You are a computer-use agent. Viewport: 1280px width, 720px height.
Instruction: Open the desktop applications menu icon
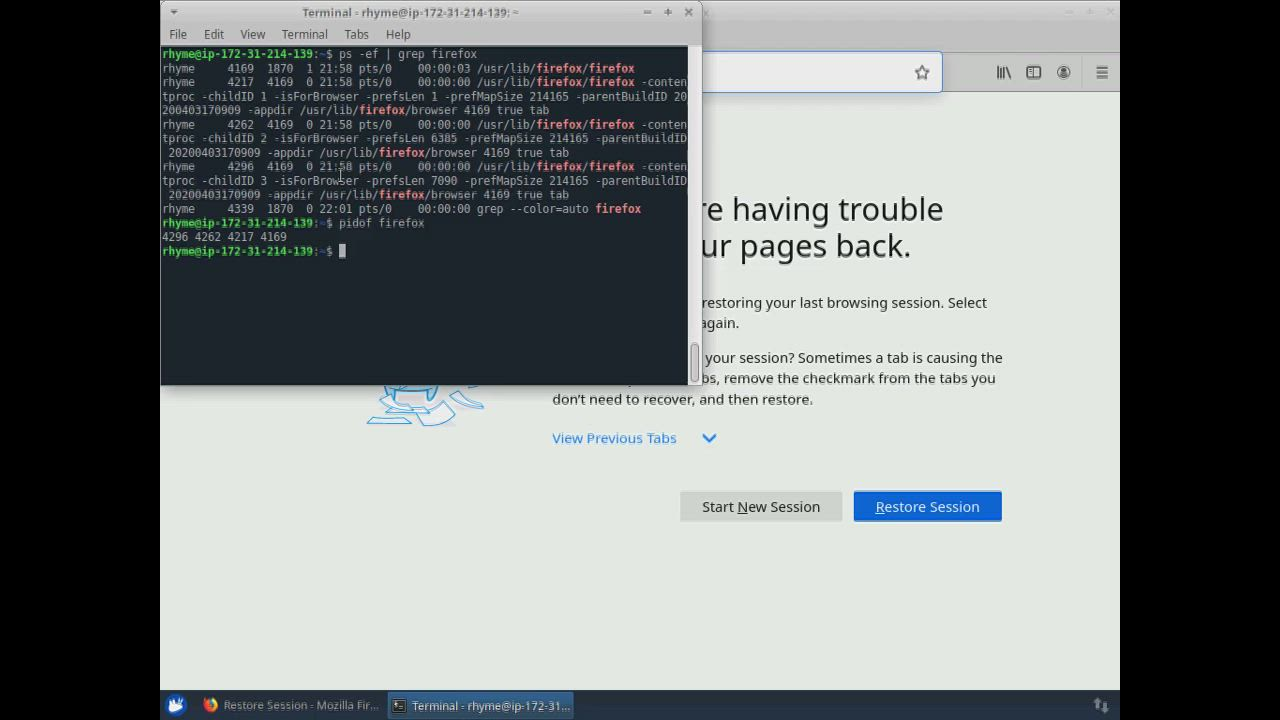pyautogui.click(x=176, y=705)
